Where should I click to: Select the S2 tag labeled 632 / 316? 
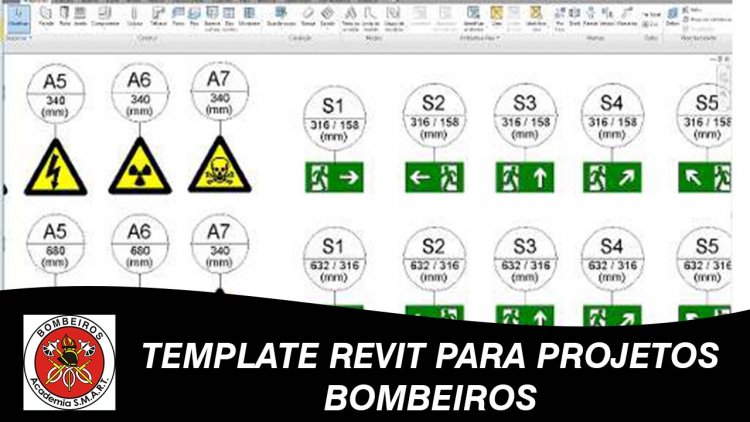[x=434, y=259]
